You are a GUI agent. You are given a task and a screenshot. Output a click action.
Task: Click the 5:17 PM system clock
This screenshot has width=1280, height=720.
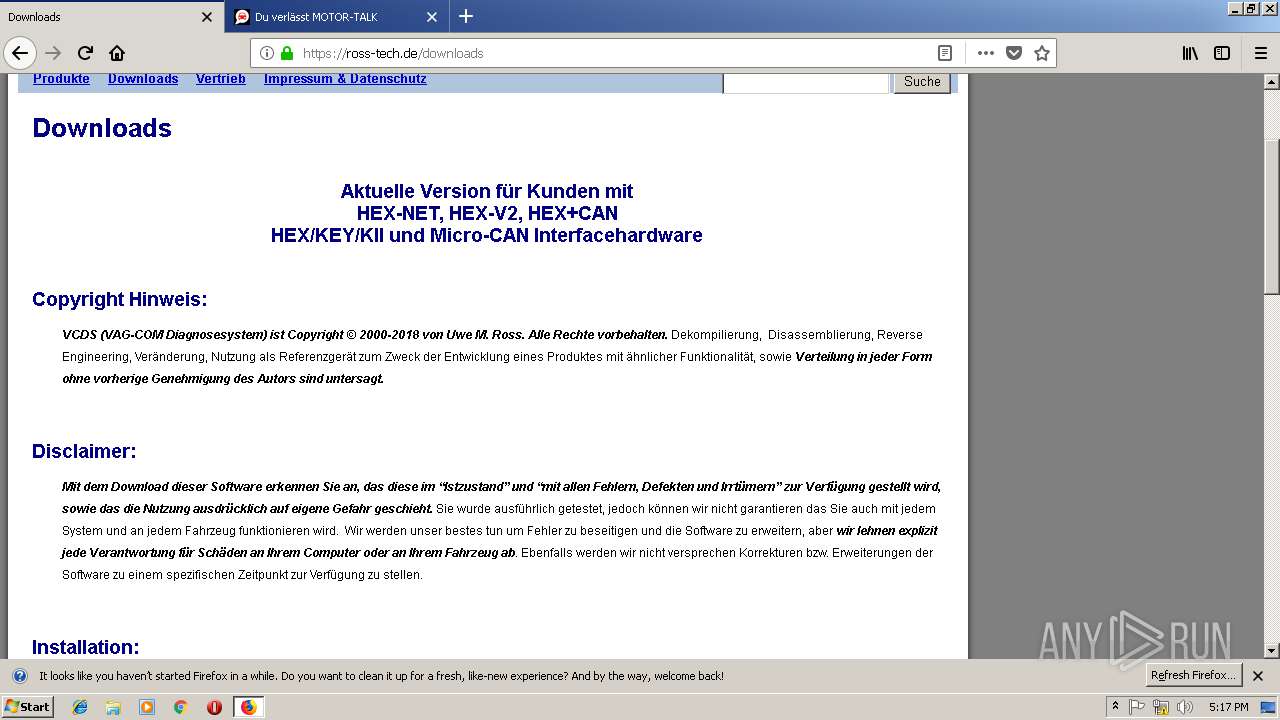[1229, 707]
